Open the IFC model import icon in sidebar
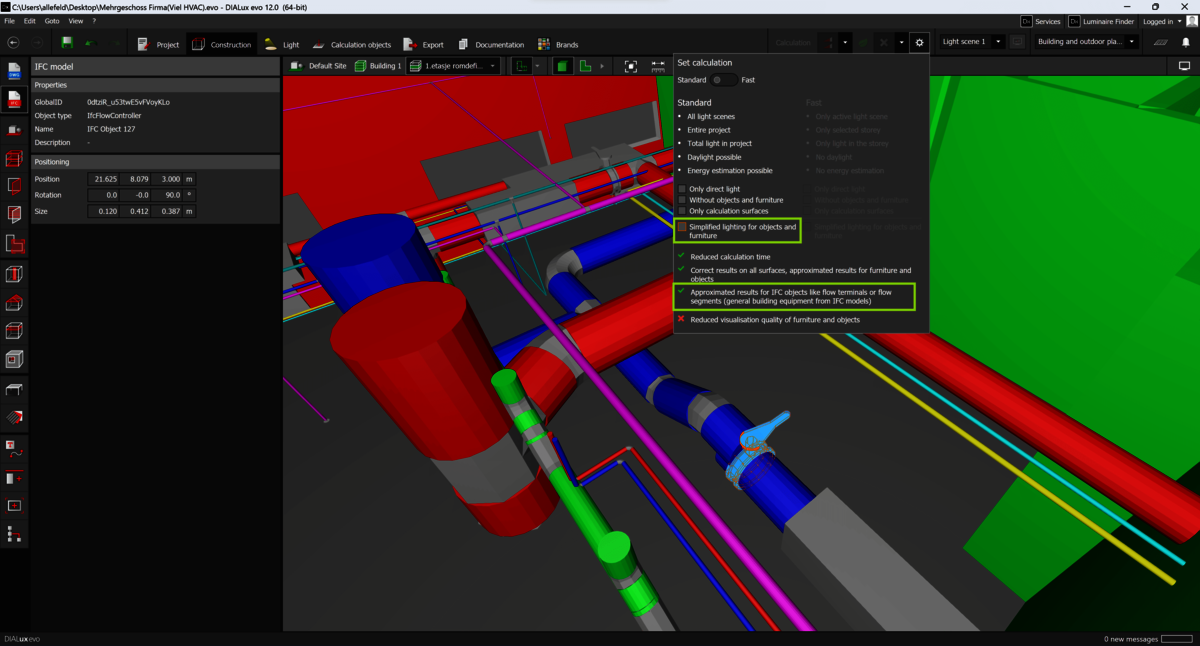The image size is (1200, 646). [x=13, y=99]
